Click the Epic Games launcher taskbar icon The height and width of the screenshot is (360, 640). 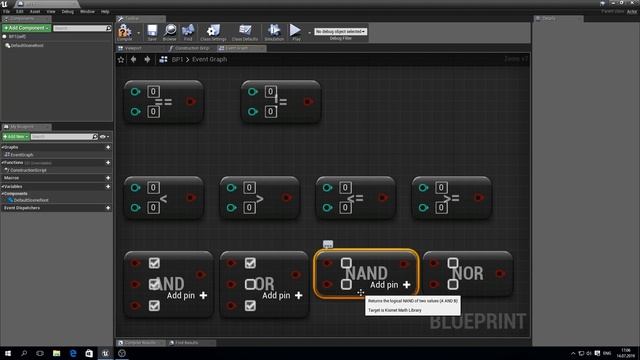pos(105,353)
